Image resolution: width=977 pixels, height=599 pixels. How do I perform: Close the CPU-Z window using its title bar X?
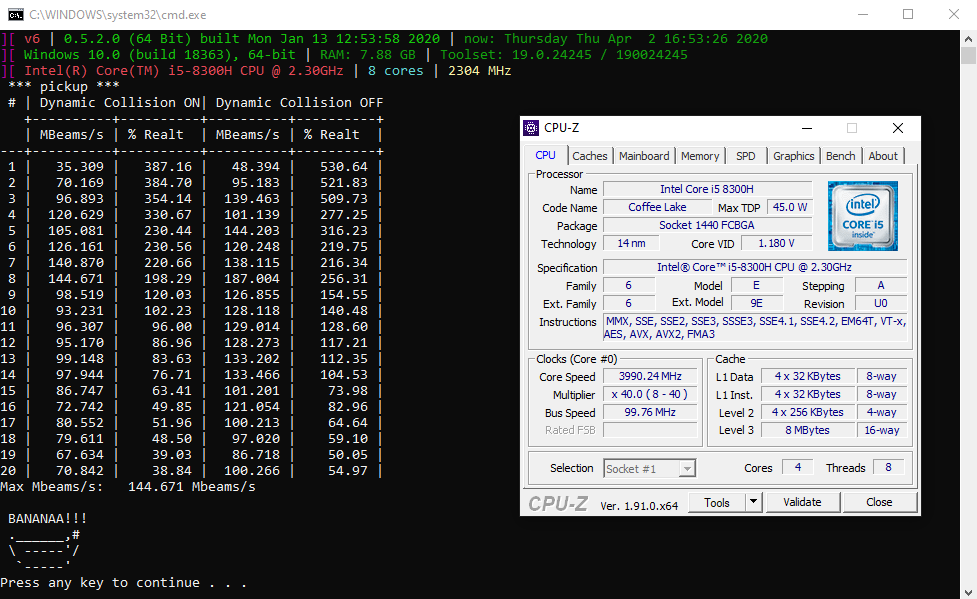897,128
